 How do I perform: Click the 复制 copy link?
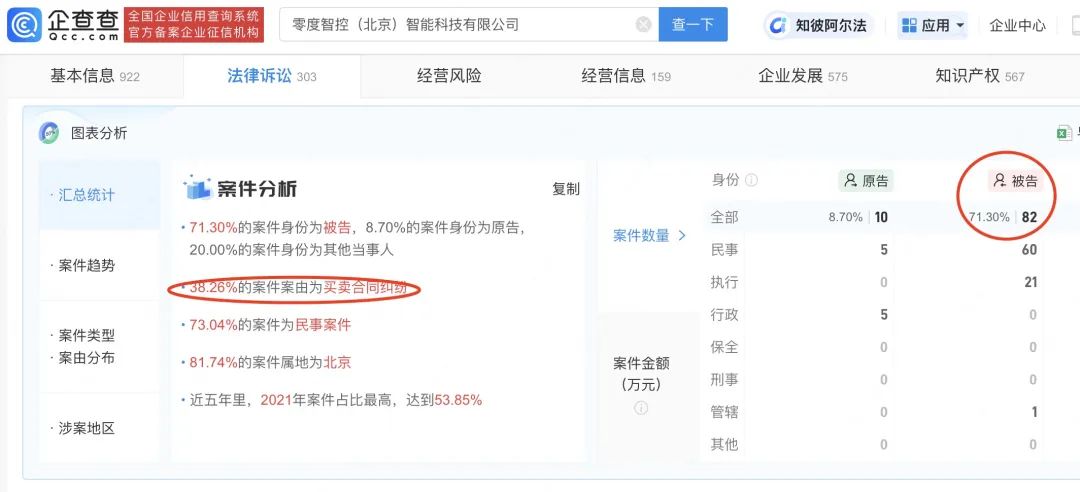566,189
